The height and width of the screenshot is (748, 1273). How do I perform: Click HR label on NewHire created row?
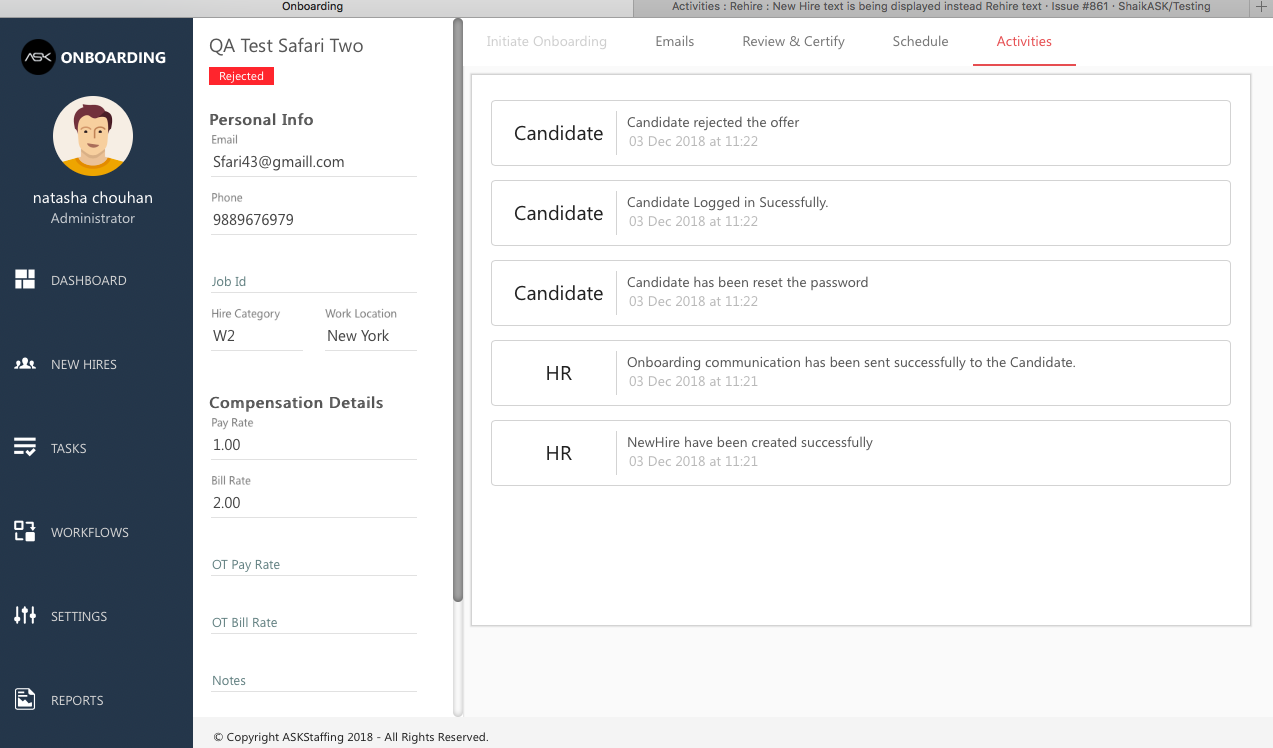[559, 453]
